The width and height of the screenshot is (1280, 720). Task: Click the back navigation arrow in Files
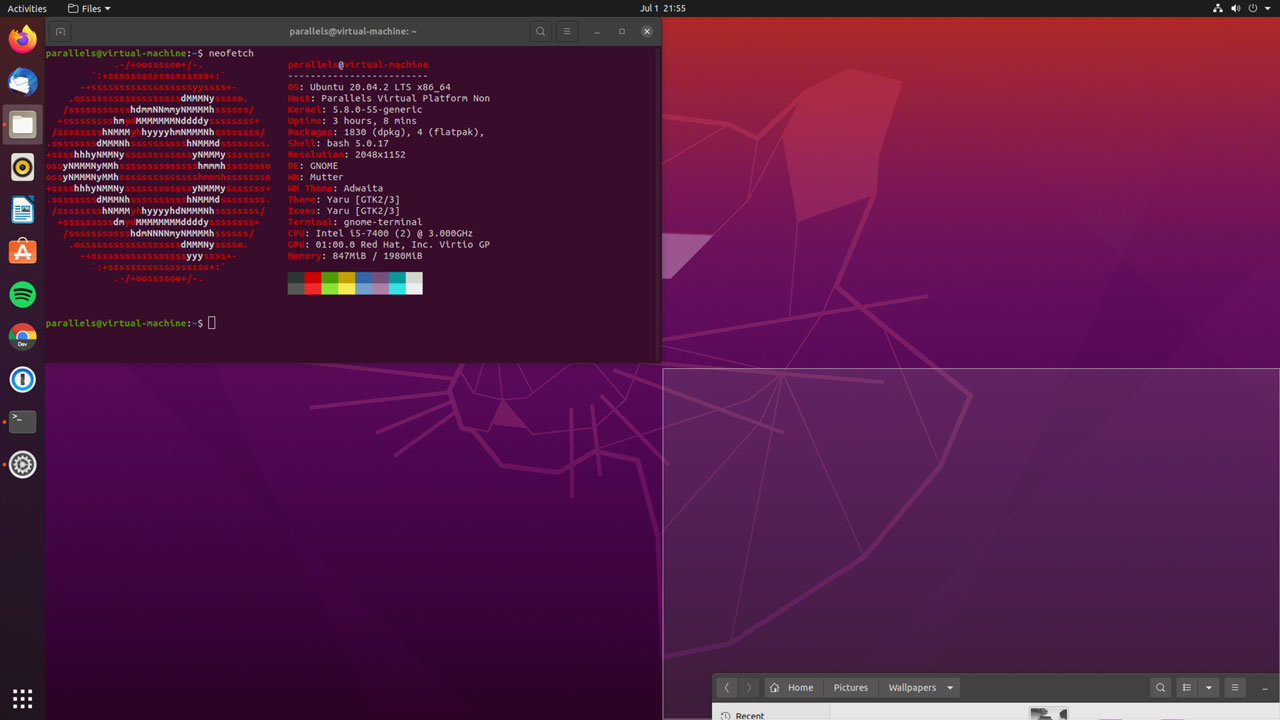pos(727,687)
